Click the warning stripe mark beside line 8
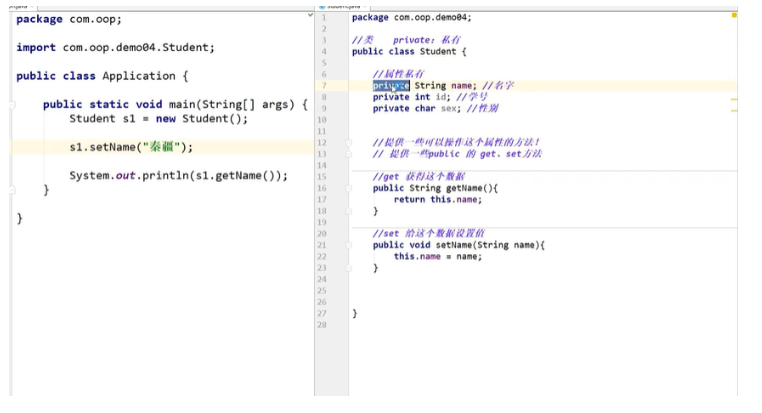The width and height of the screenshot is (762, 413). coord(734,99)
